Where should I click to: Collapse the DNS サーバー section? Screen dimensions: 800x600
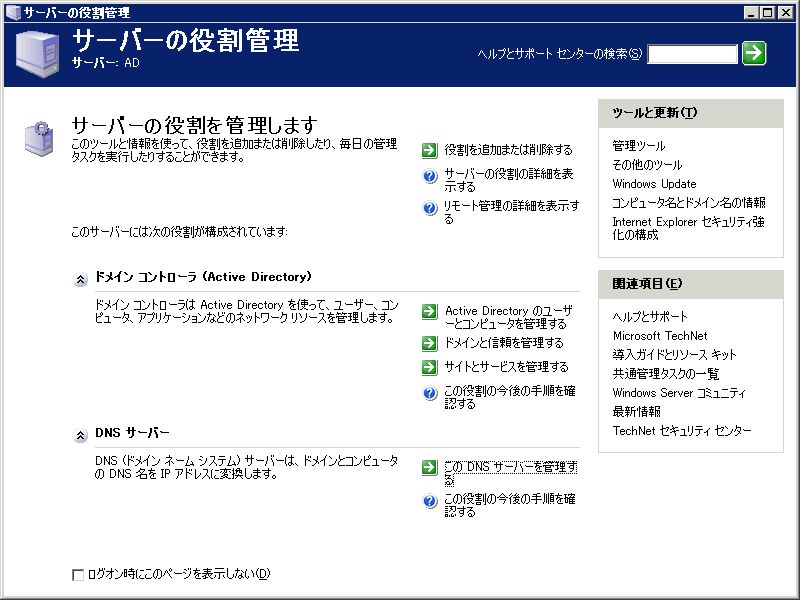[80, 436]
